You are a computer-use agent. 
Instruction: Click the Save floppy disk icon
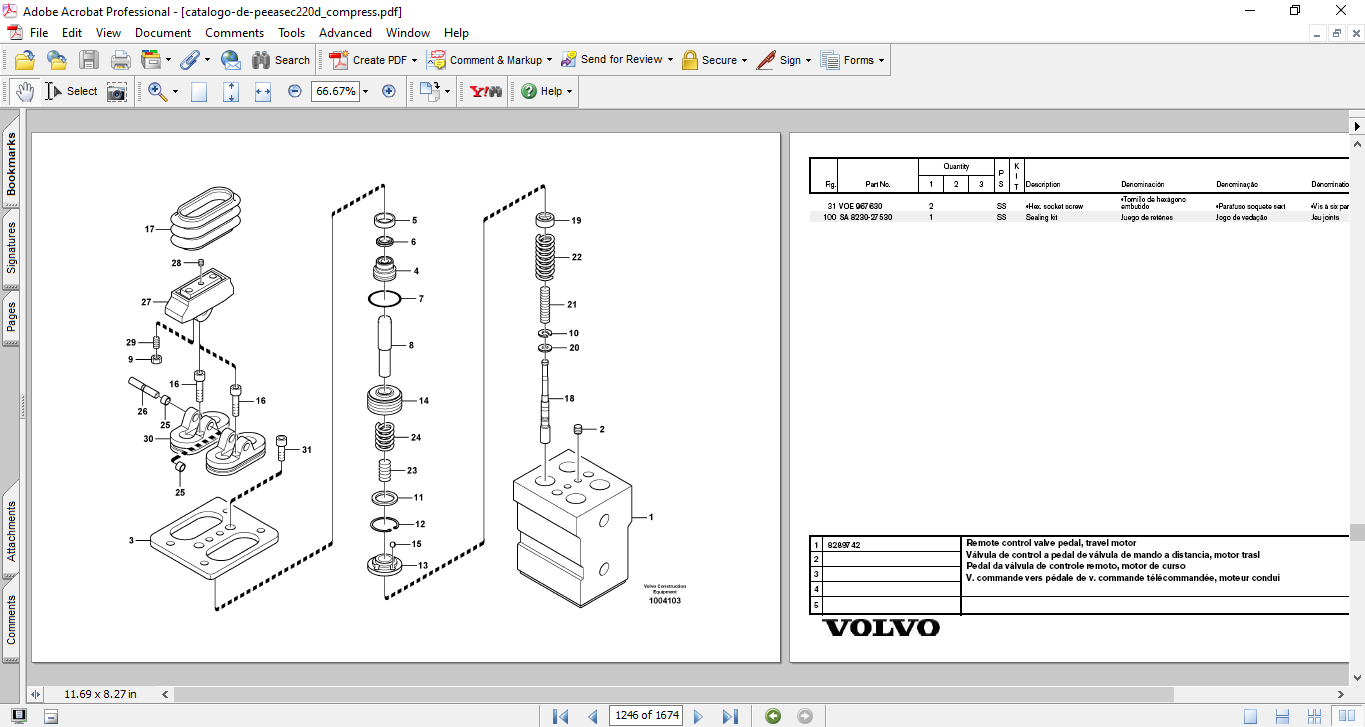click(89, 60)
